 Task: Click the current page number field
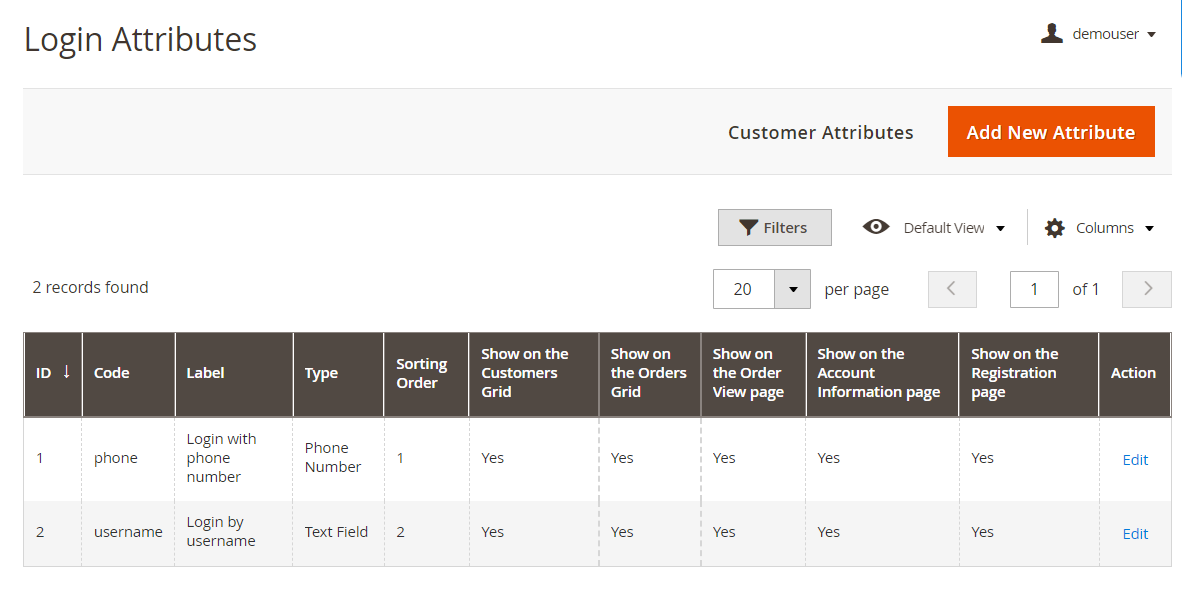[1034, 289]
